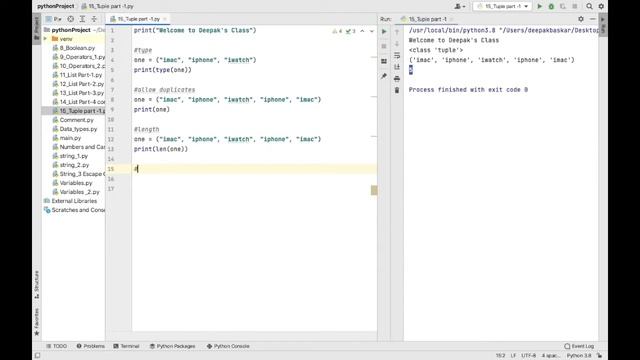Go to previous highlighted error arrow
Screen dimensions: 640x360
pos(362,31)
